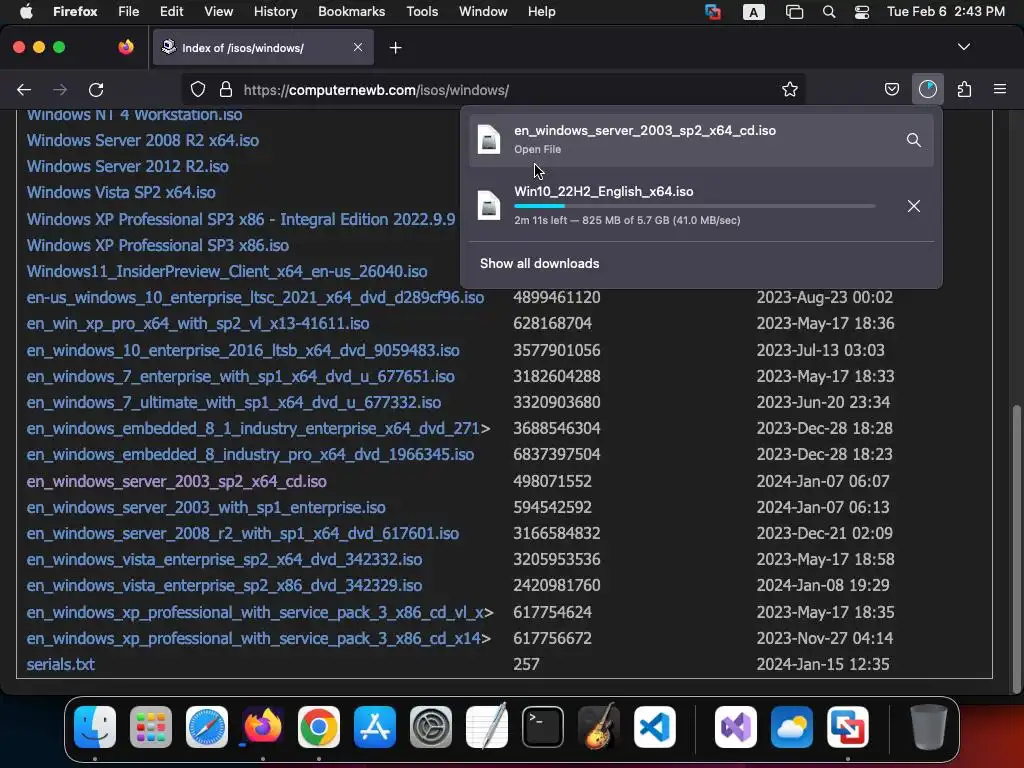Click the URL address field

(x=494, y=89)
